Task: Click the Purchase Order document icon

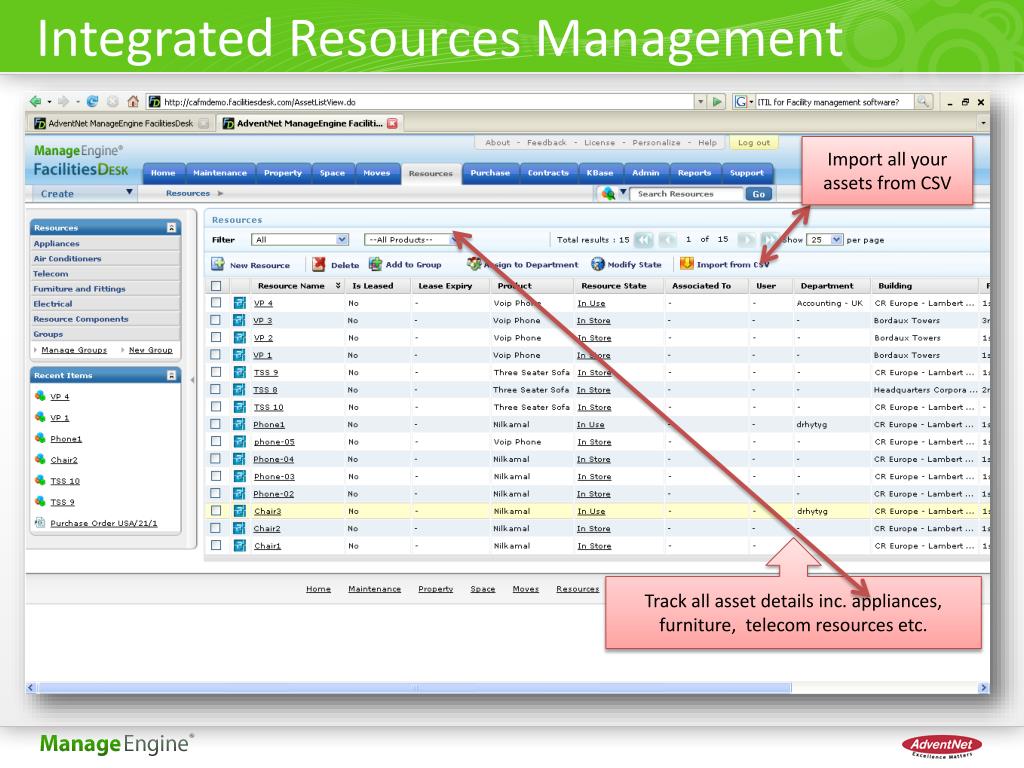Action: click(40, 522)
